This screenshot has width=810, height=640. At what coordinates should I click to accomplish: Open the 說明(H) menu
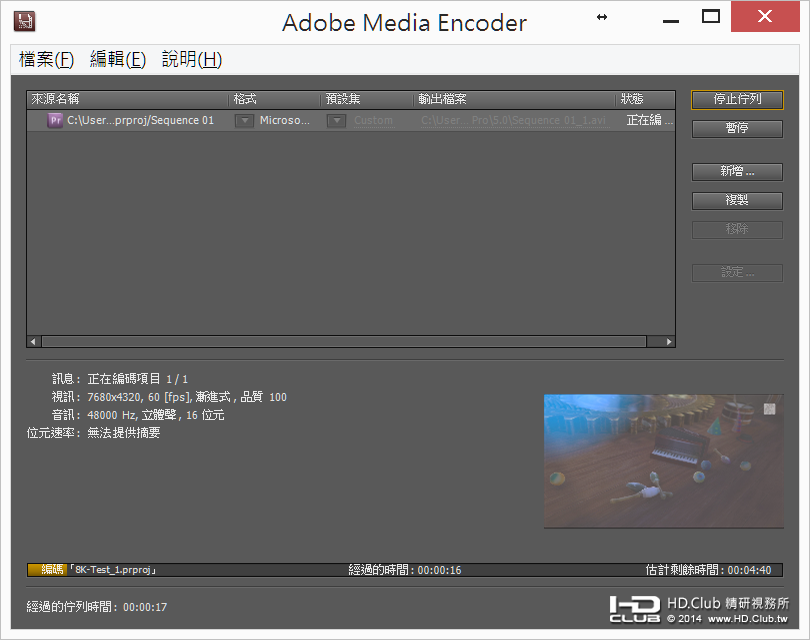[192, 59]
